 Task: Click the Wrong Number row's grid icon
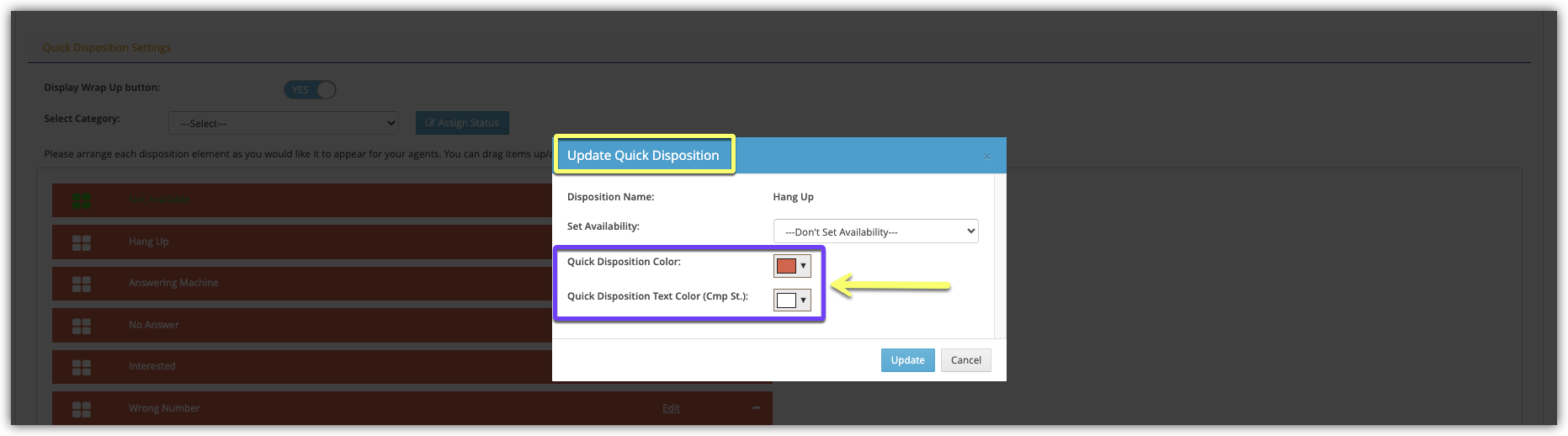coord(82,409)
